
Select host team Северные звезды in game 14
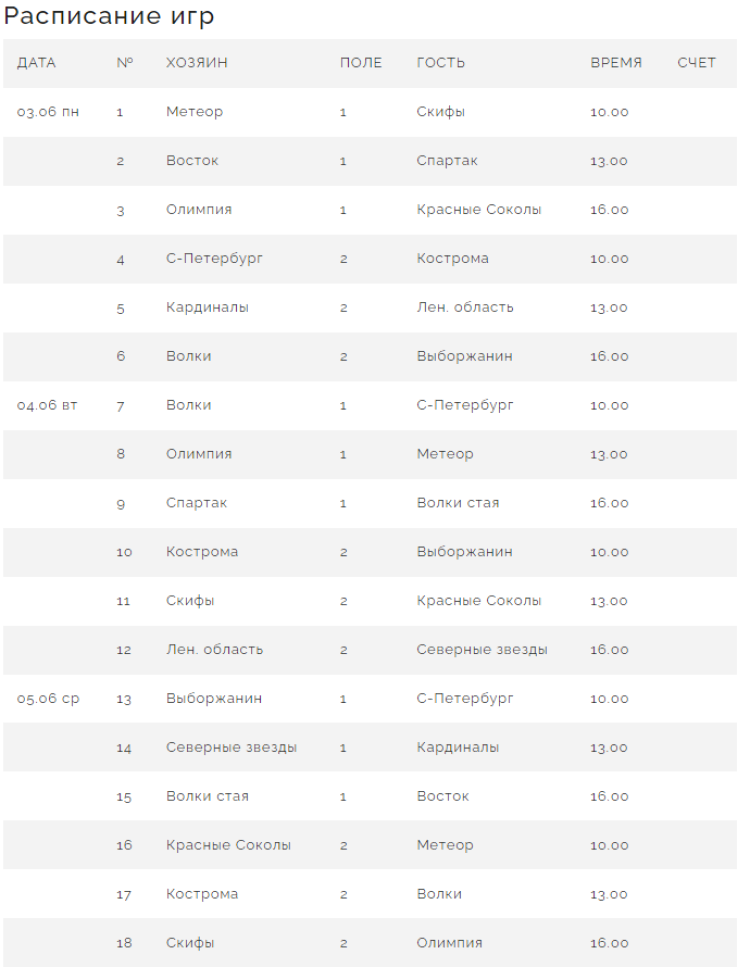click(x=231, y=747)
